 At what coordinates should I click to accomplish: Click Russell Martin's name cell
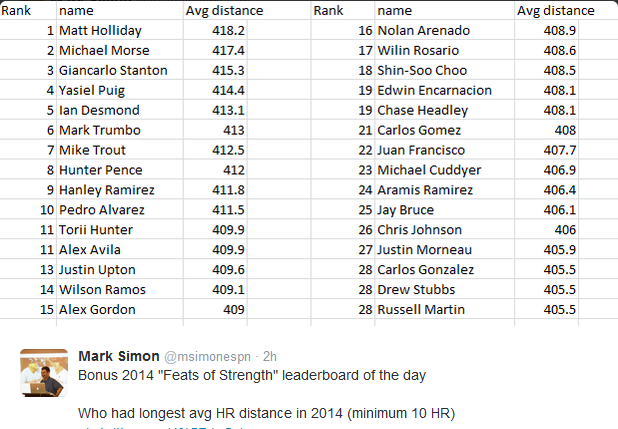(421, 310)
